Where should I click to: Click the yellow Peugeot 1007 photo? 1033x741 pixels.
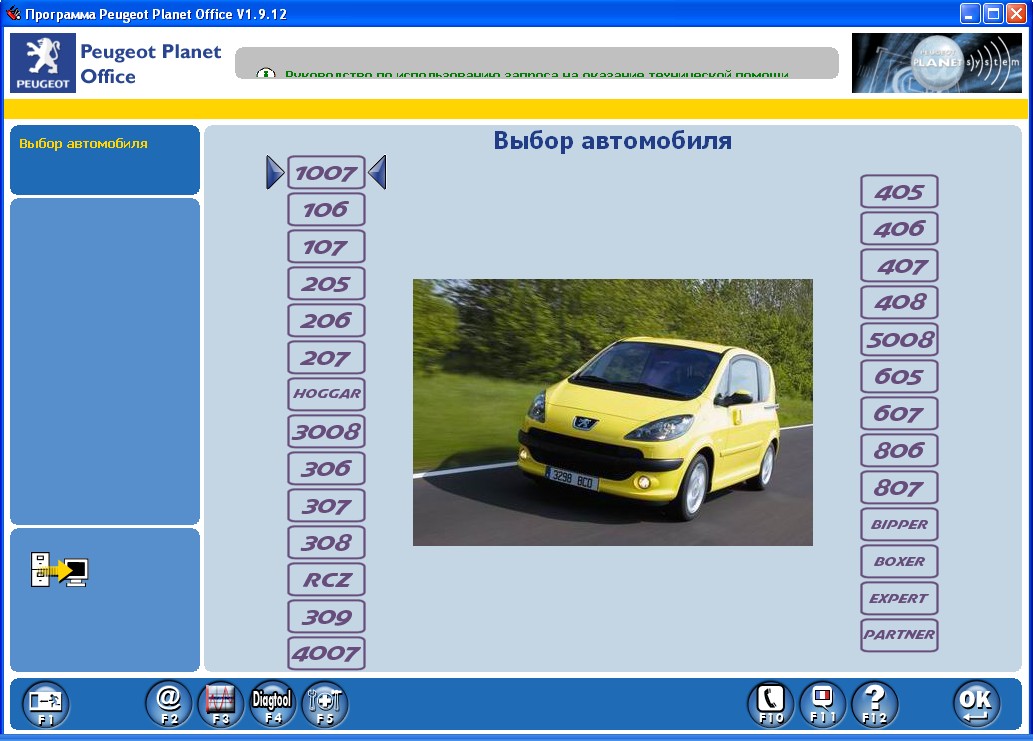point(613,412)
